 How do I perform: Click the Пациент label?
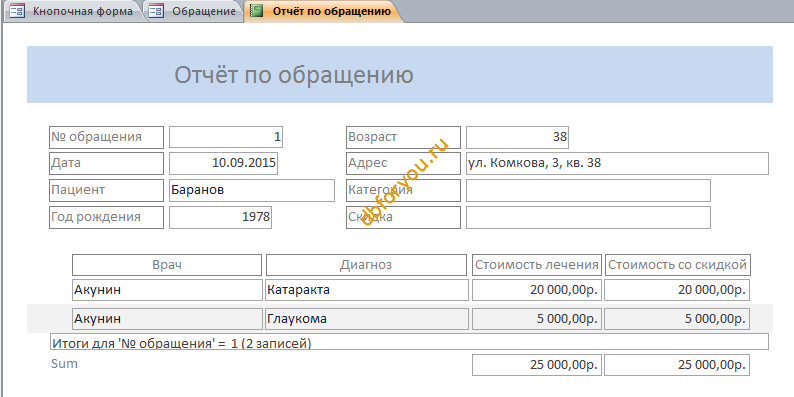(106, 190)
